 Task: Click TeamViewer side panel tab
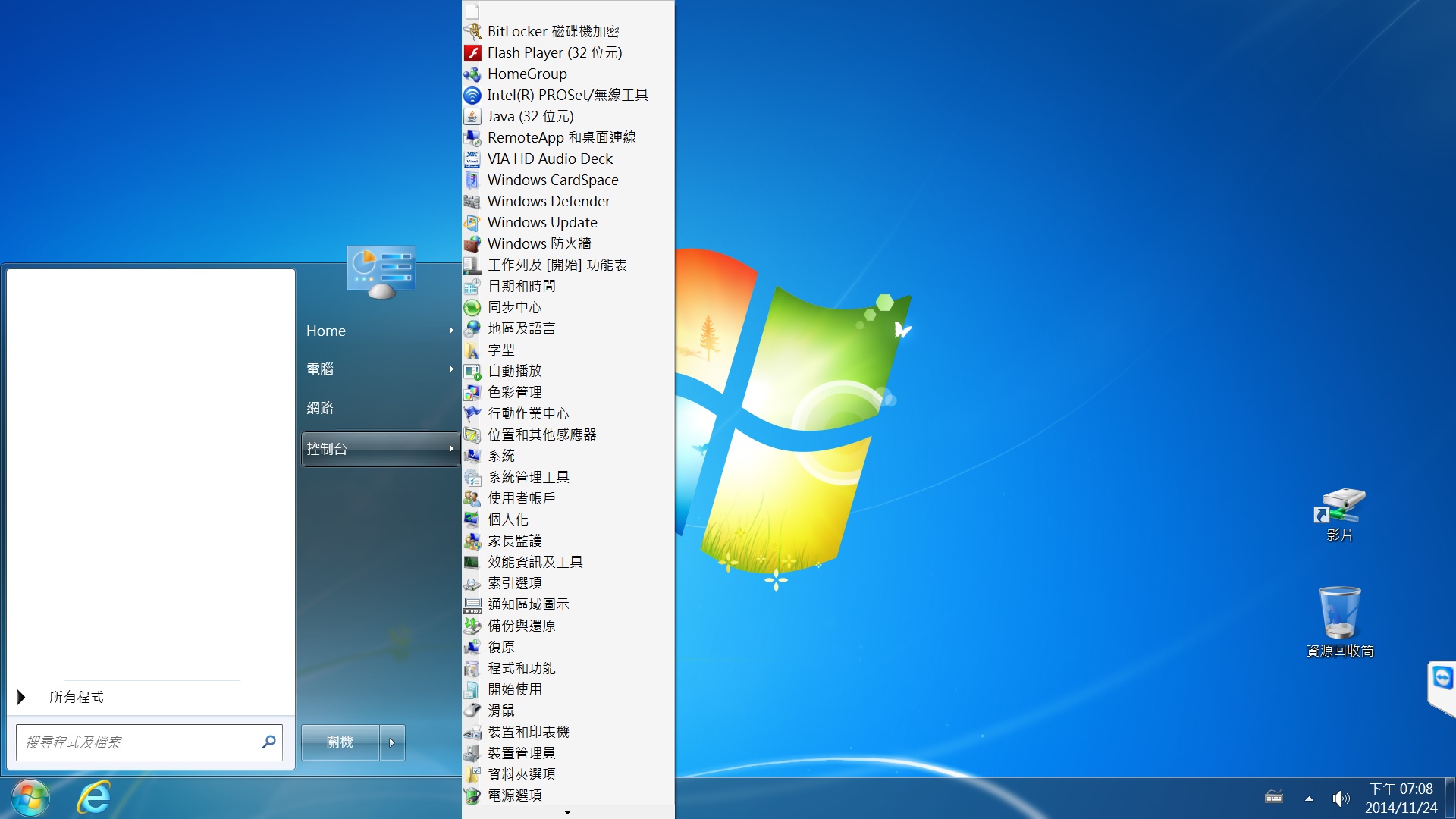tap(1442, 689)
